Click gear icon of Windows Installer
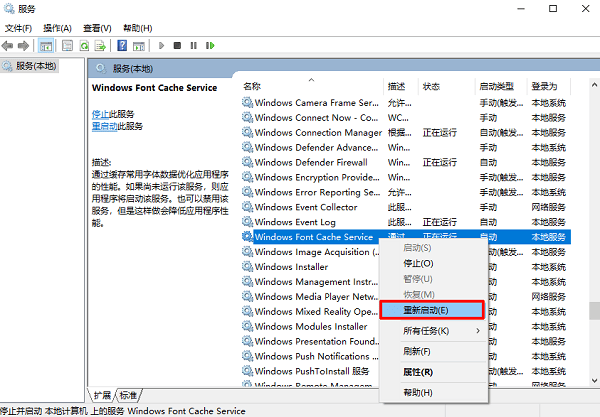This screenshot has height=417, width=600. click(248, 267)
